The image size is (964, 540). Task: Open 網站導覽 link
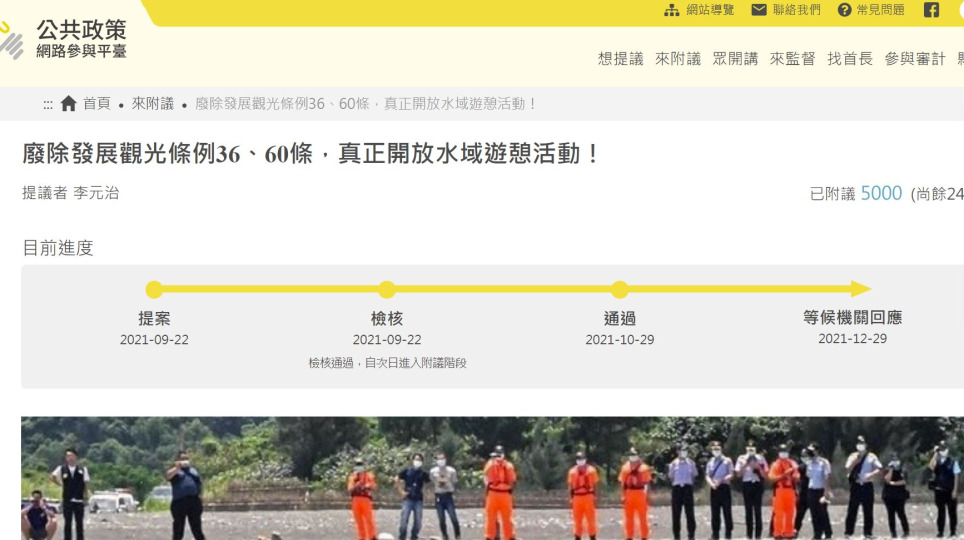tap(710, 10)
